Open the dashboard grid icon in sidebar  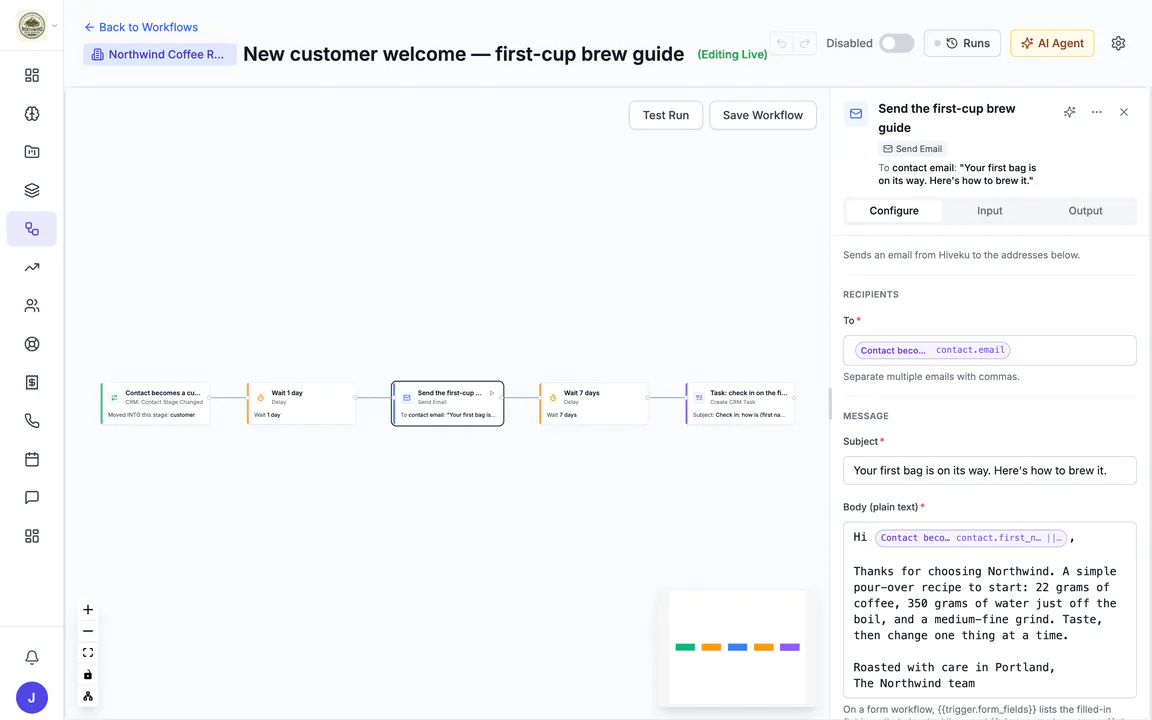(x=32, y=76)
